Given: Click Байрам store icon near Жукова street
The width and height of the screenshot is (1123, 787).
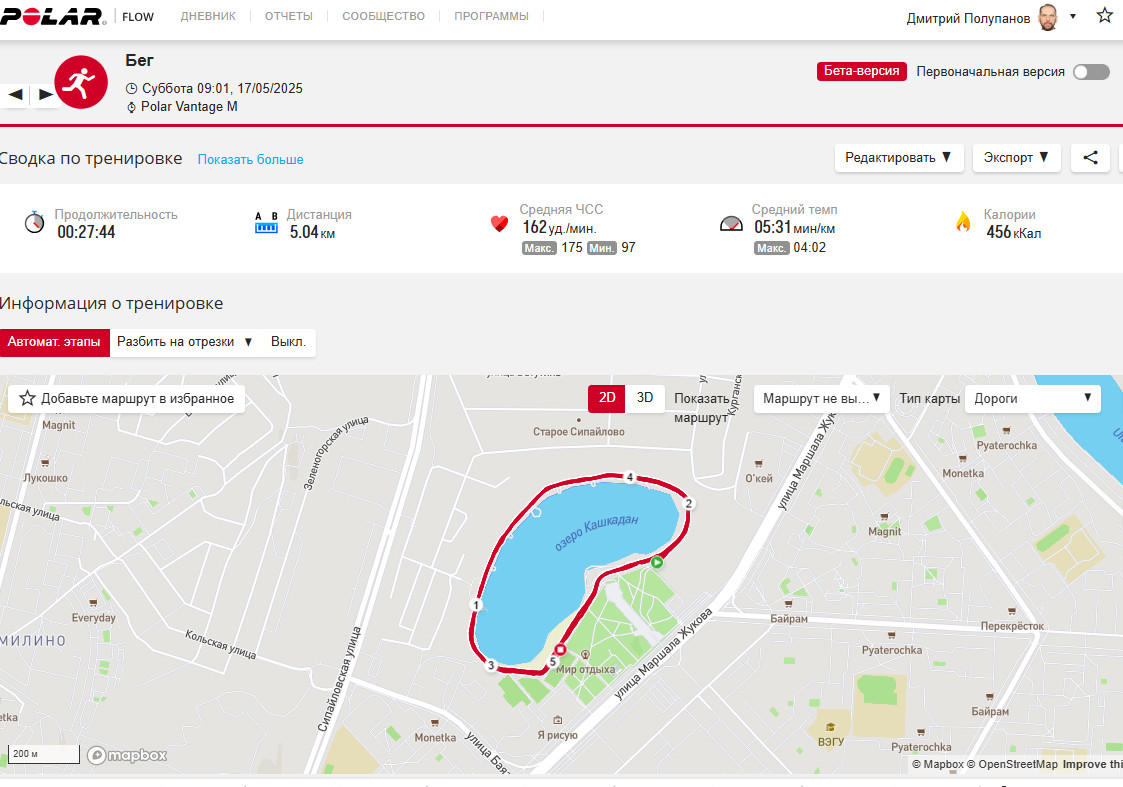Looking at the screenshot, I should click(788, 604).
